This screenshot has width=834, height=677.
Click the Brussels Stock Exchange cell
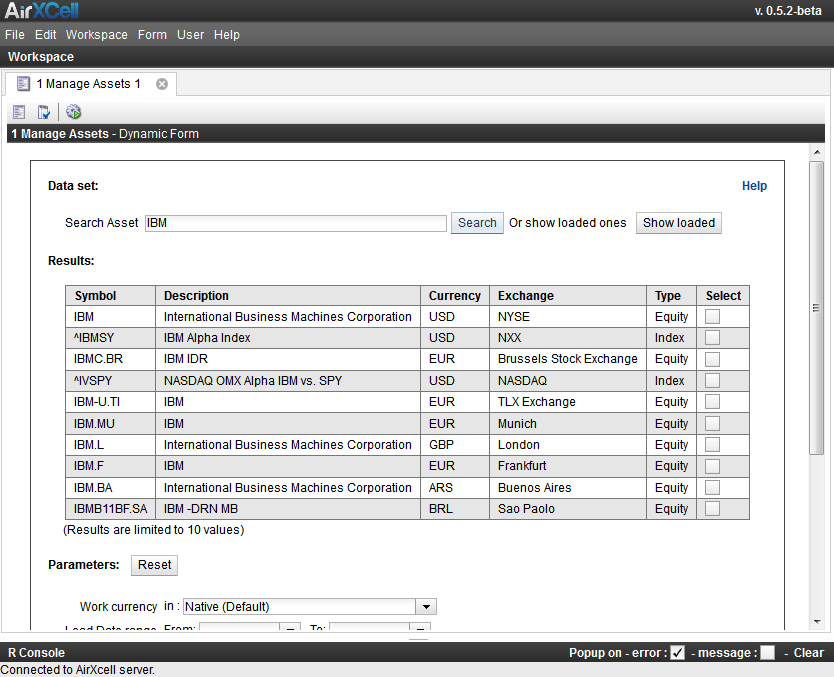568,359
